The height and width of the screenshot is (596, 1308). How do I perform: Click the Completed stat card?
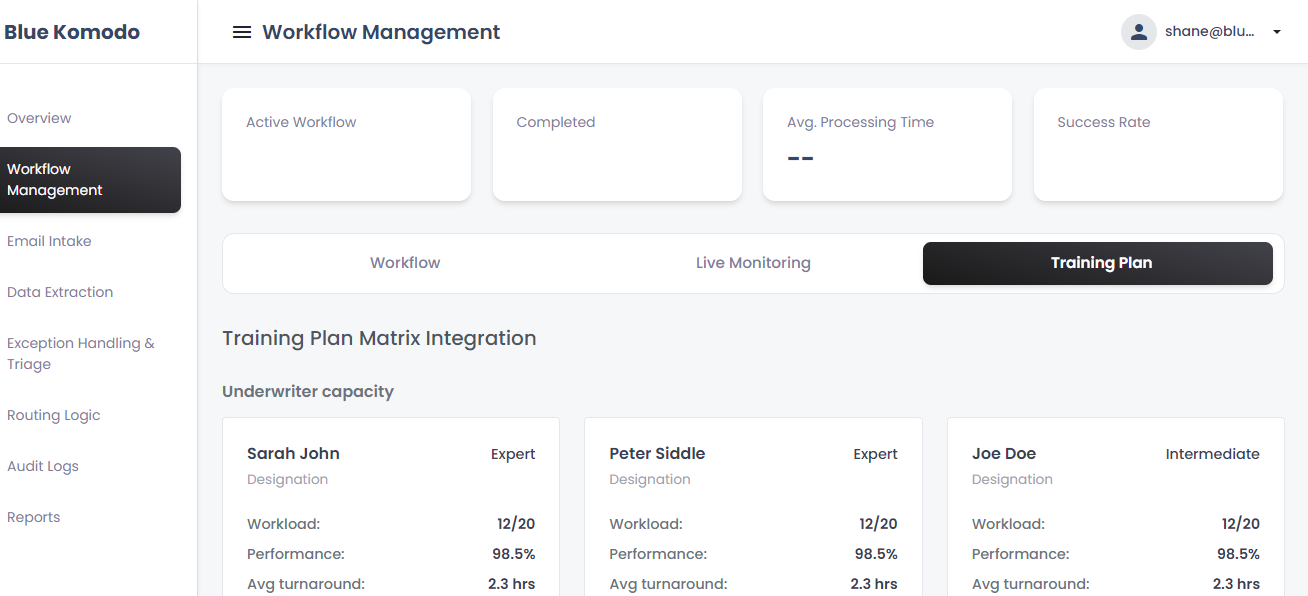pyautogui.click(x=617, y=144)
